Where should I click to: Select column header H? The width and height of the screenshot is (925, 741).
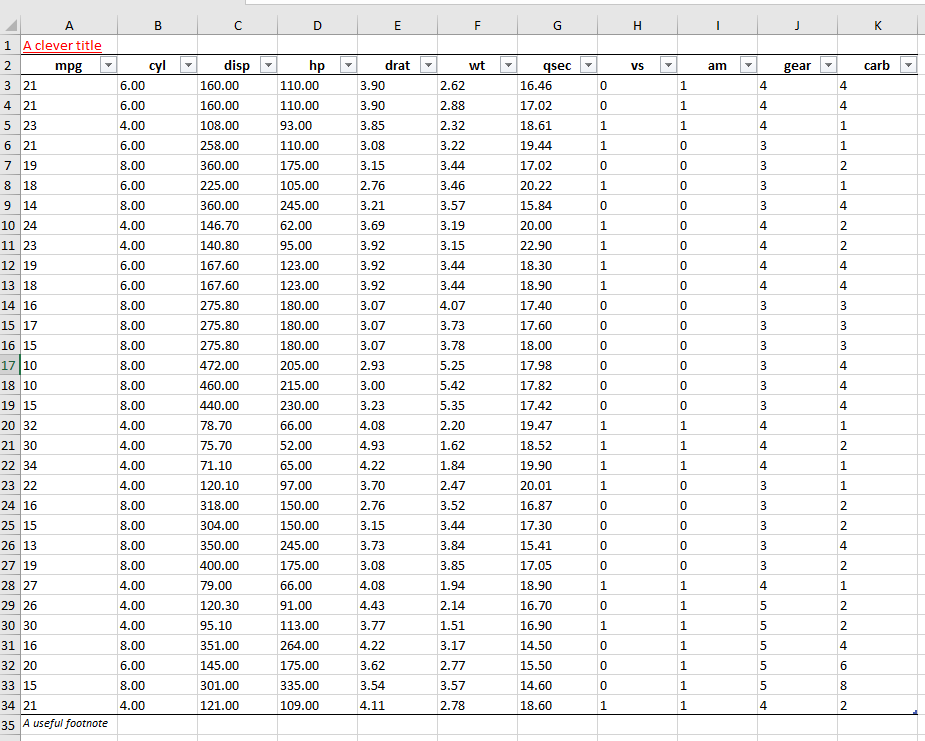[x=637, y=26]
